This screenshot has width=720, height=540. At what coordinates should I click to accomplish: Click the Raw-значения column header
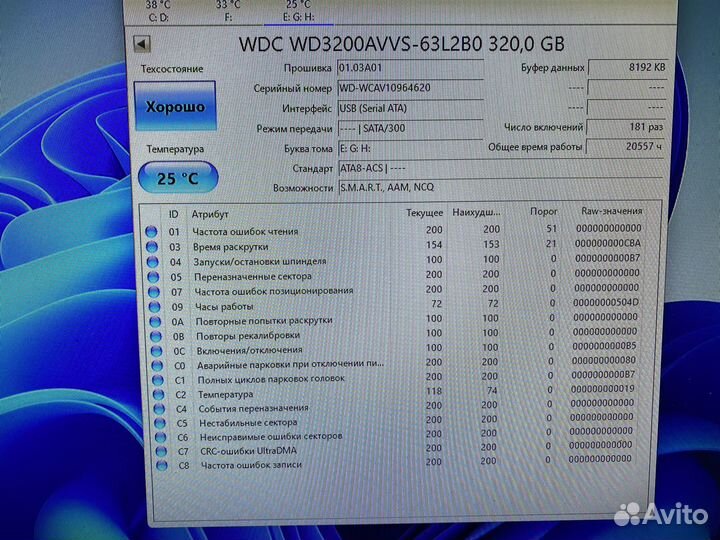(x=611, y=211)
